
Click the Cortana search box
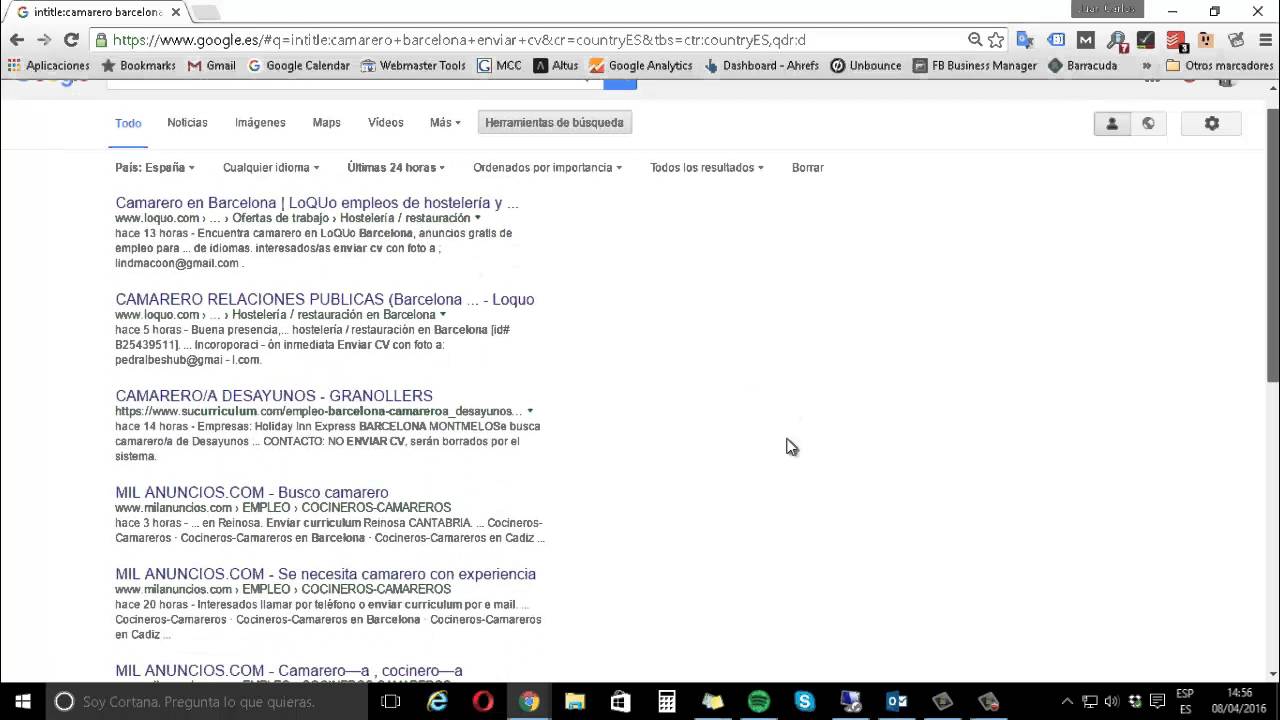pyautogui.click(x=207, y=702)
